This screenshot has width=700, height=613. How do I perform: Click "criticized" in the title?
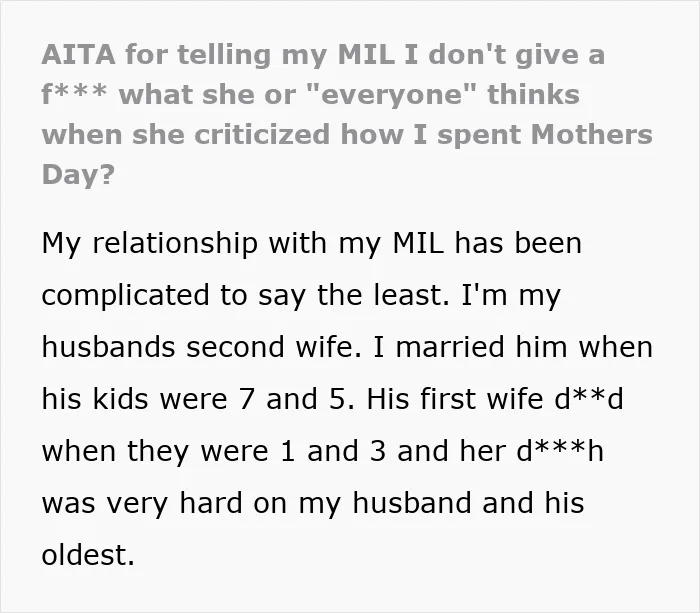262,134
